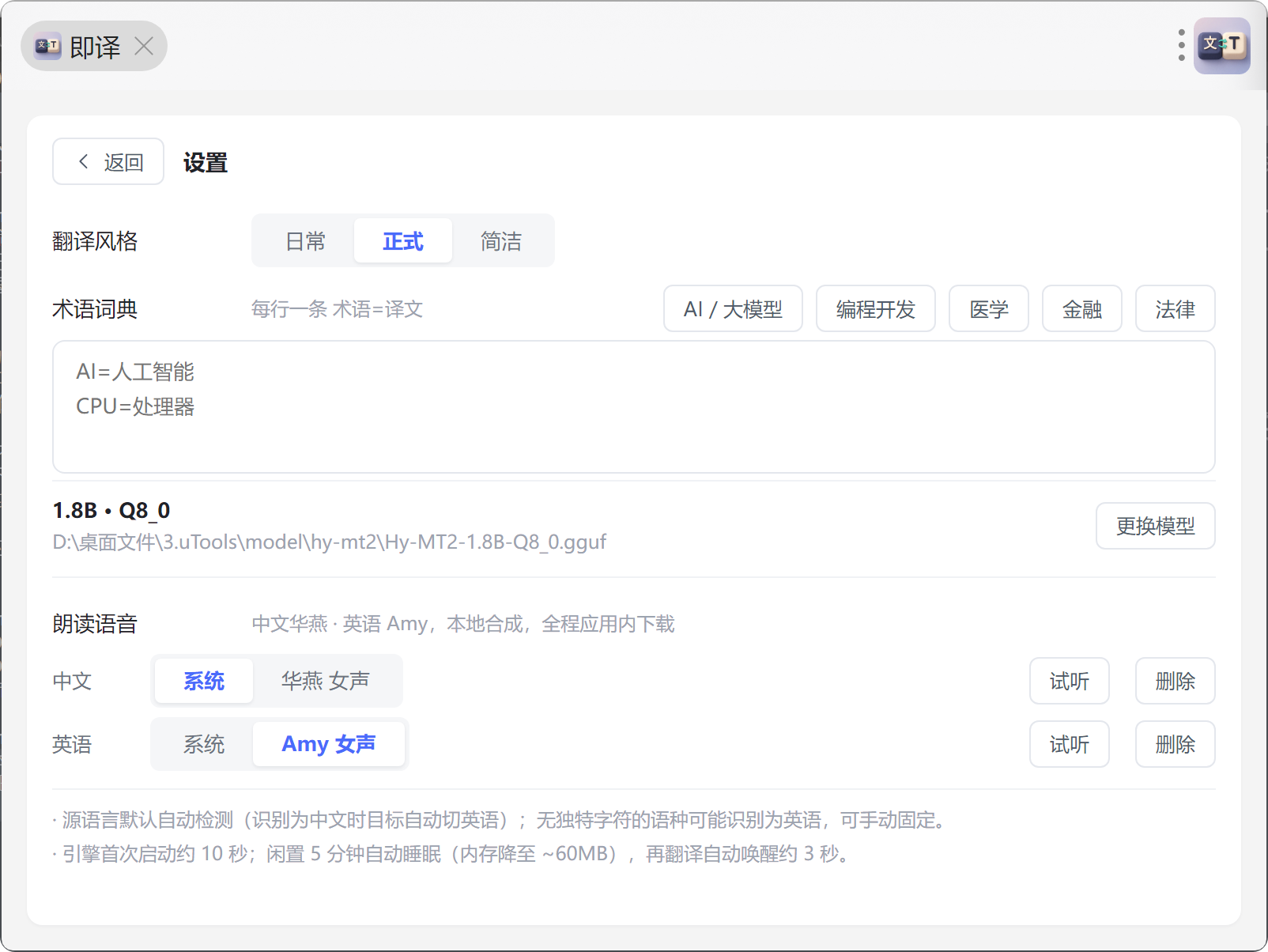Click the glossary line AI=人工智能

pyautogui.click(x=135, y=372)
